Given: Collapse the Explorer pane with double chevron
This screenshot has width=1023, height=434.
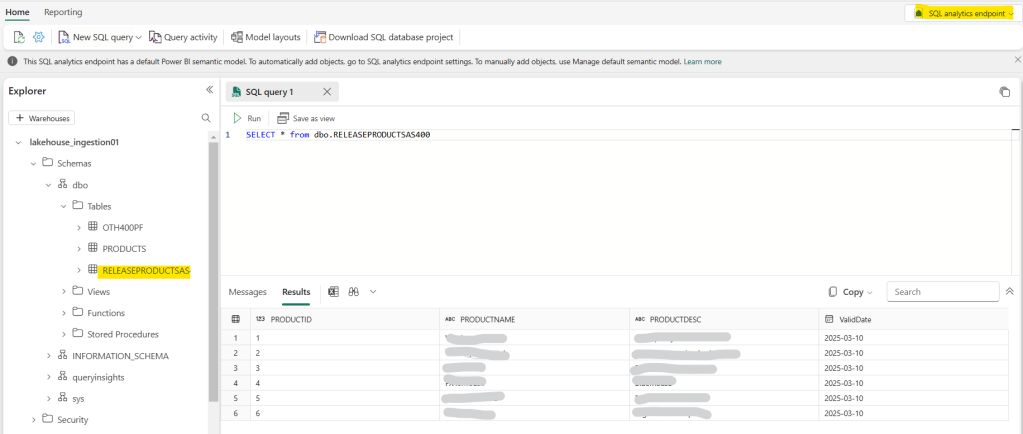Looking at the screenshot, I should click(209, 90).
